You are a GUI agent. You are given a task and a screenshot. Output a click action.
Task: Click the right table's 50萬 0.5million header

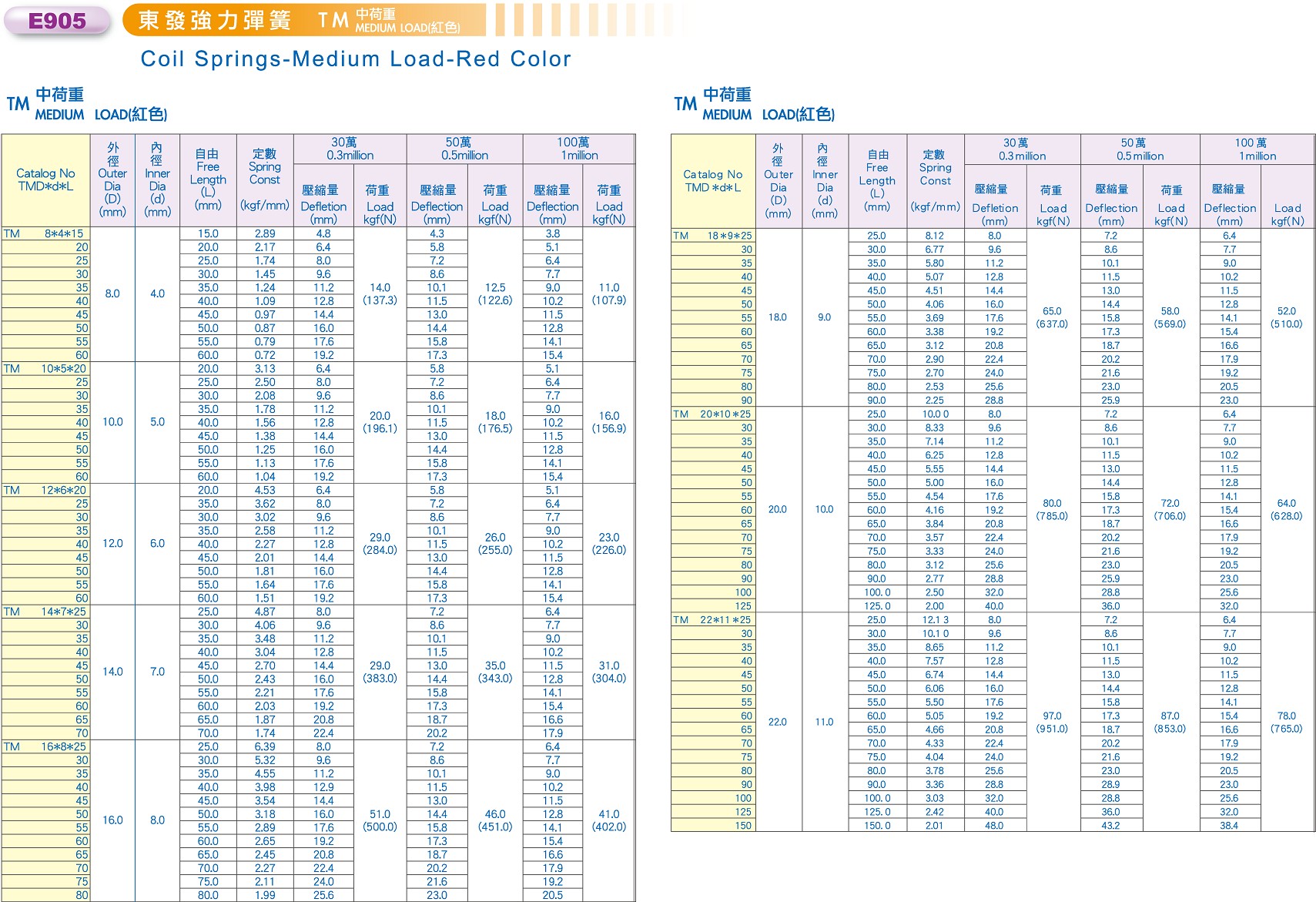(1140, 149)
